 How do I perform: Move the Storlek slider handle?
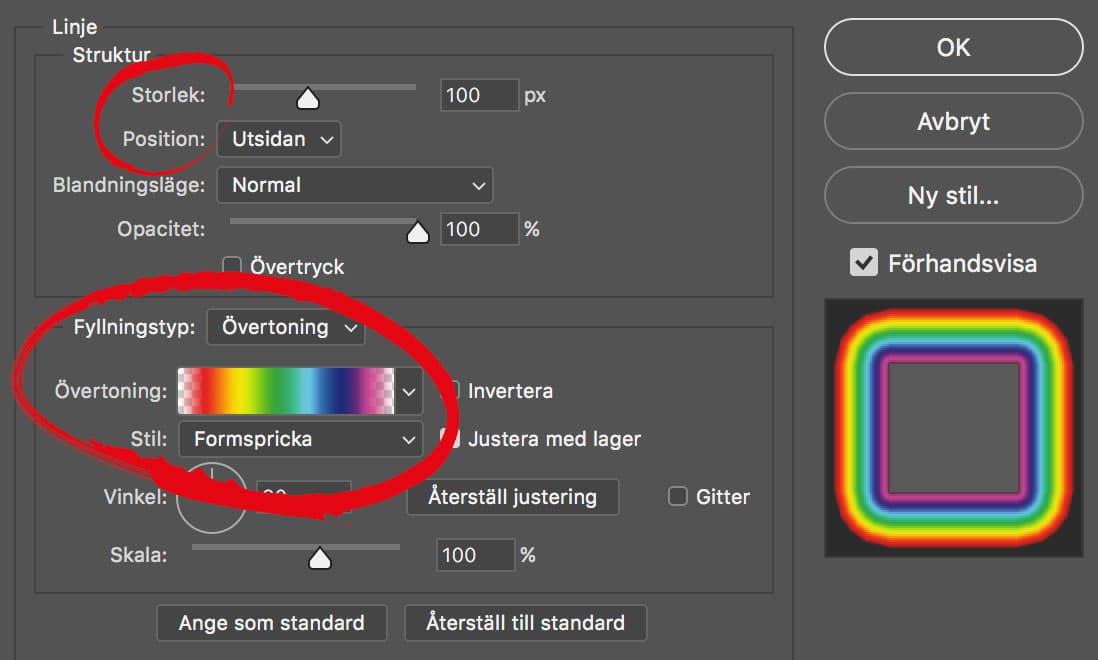coord(307,99)
